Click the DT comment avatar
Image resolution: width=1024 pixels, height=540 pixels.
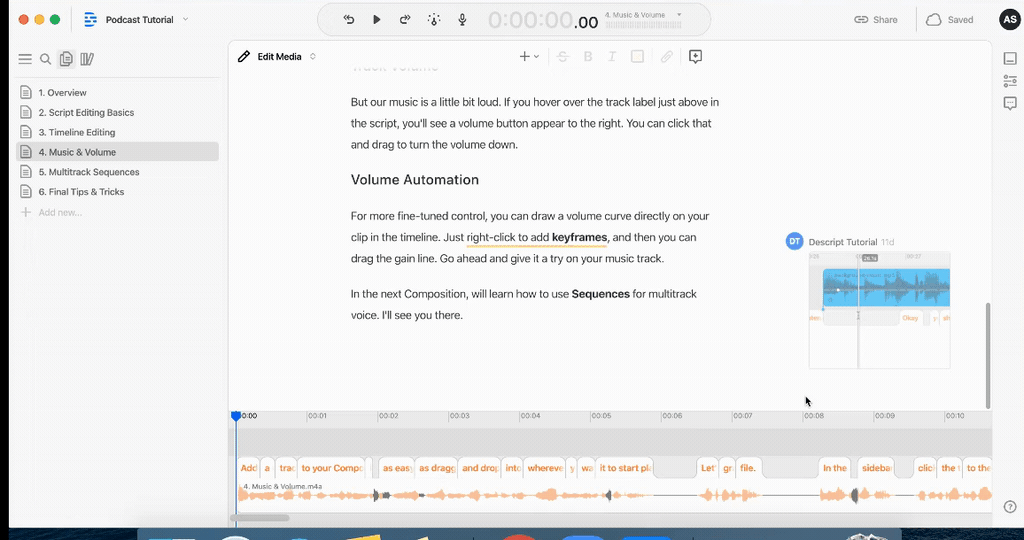[794, 241]
